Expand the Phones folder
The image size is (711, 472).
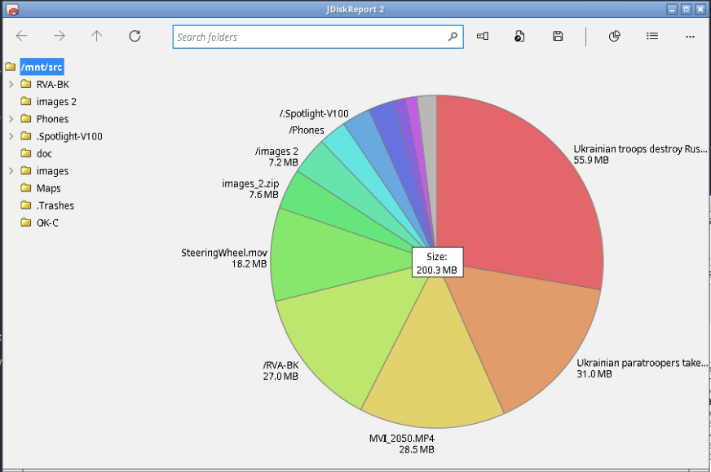(11, 119)
